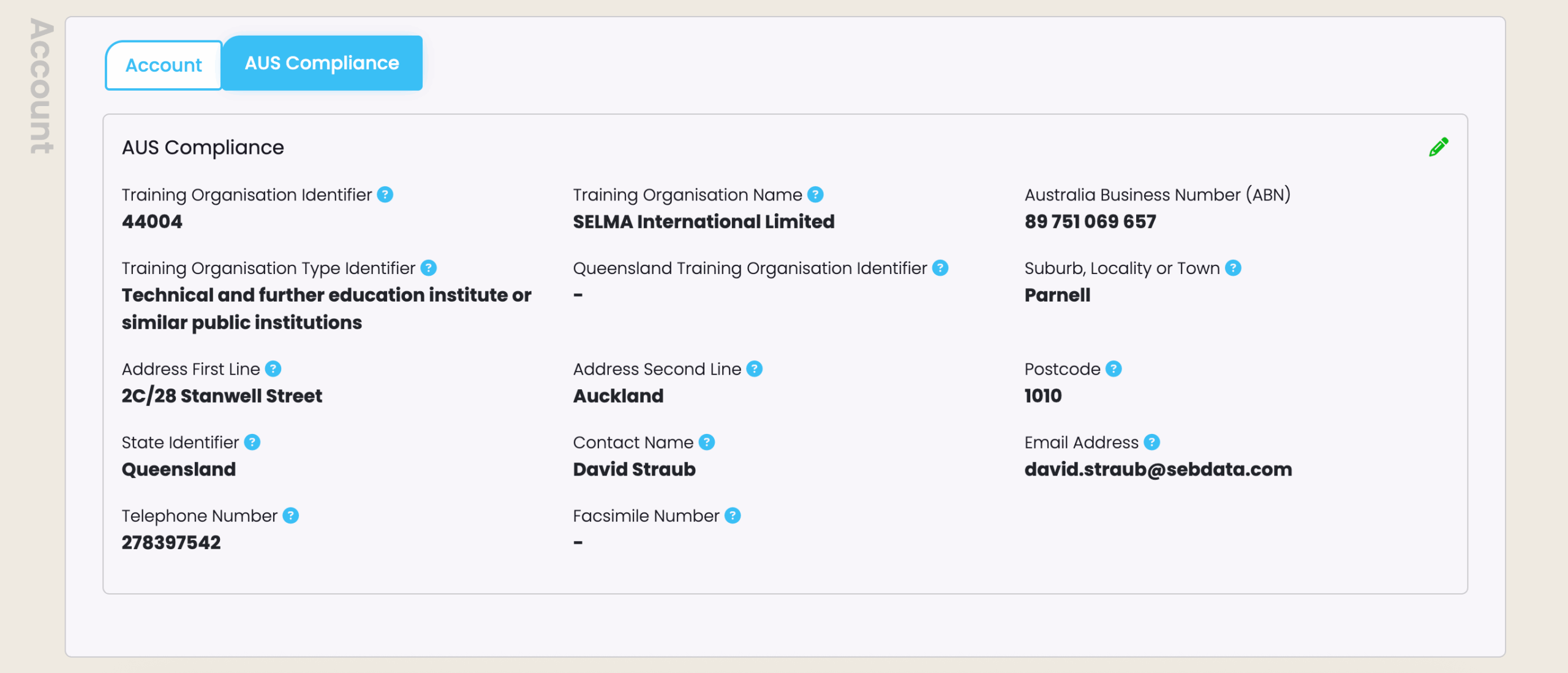
Task: Click help icon for Training Organisation Type Identifier
Action: click(x=429, y=268)
